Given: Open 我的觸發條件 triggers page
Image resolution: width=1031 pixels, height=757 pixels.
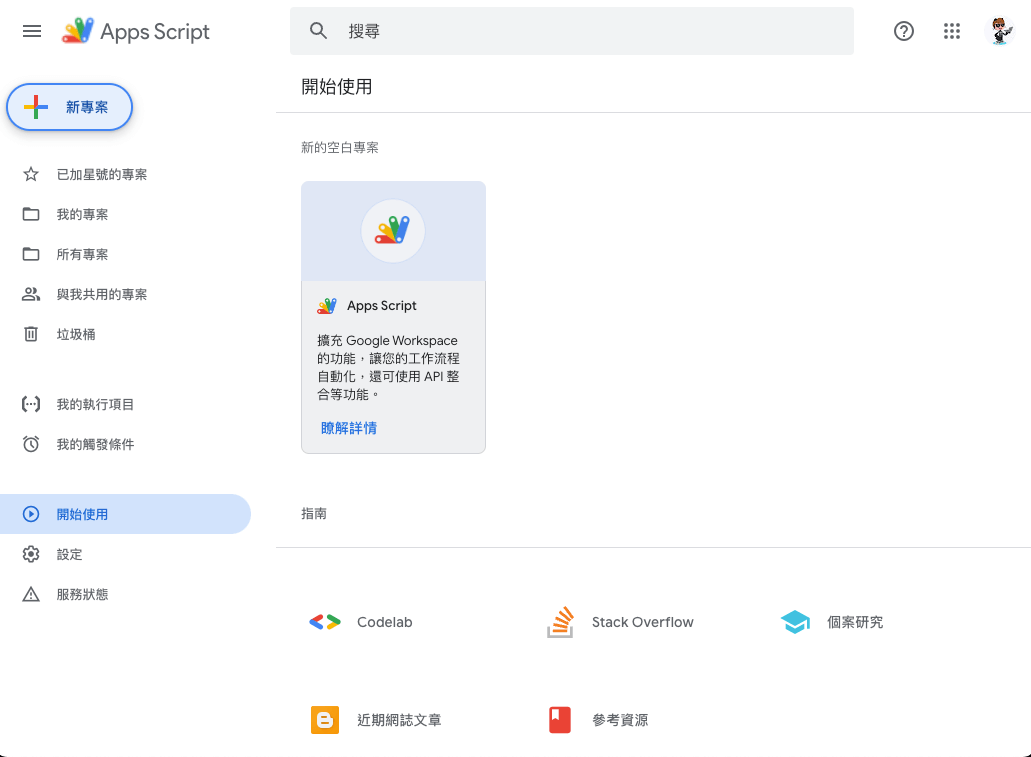Looking at the screenshot, I should (x=95, y=445).
